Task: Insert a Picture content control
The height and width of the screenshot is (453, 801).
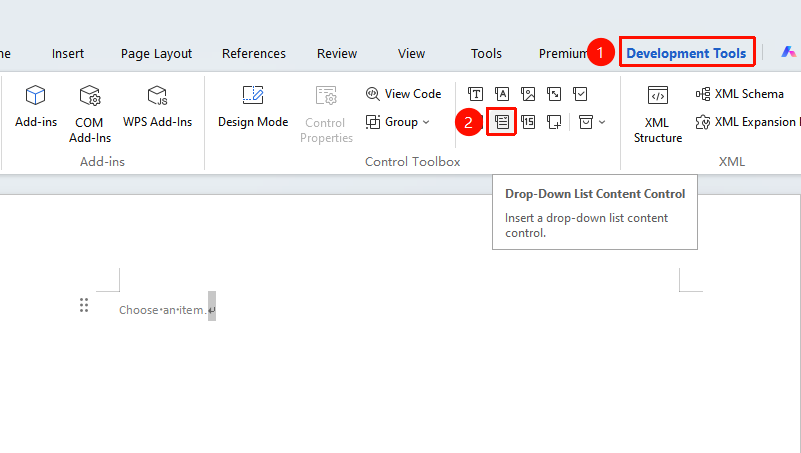Action: pos(528,94)
